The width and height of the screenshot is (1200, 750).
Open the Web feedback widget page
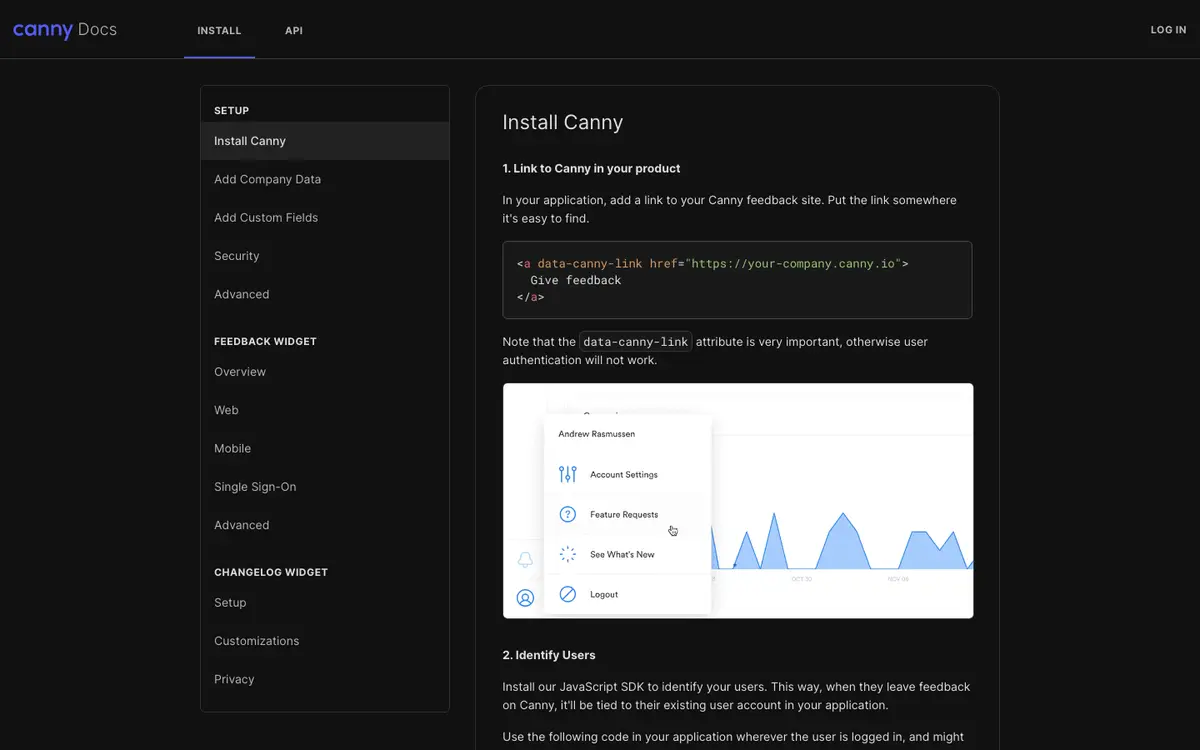(325, 410)
